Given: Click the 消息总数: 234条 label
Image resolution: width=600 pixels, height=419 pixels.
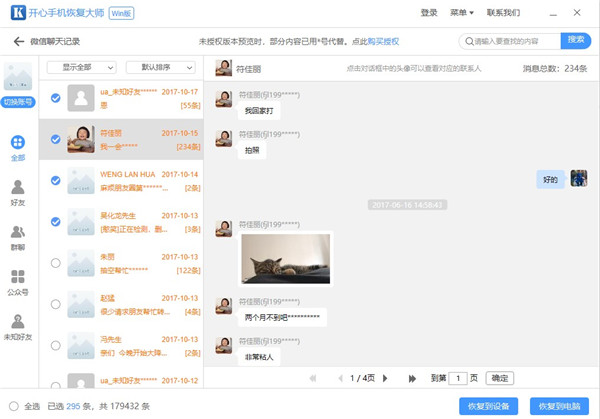Looking at the screenshot, I should pyautogui.click(x=555, y=68).
